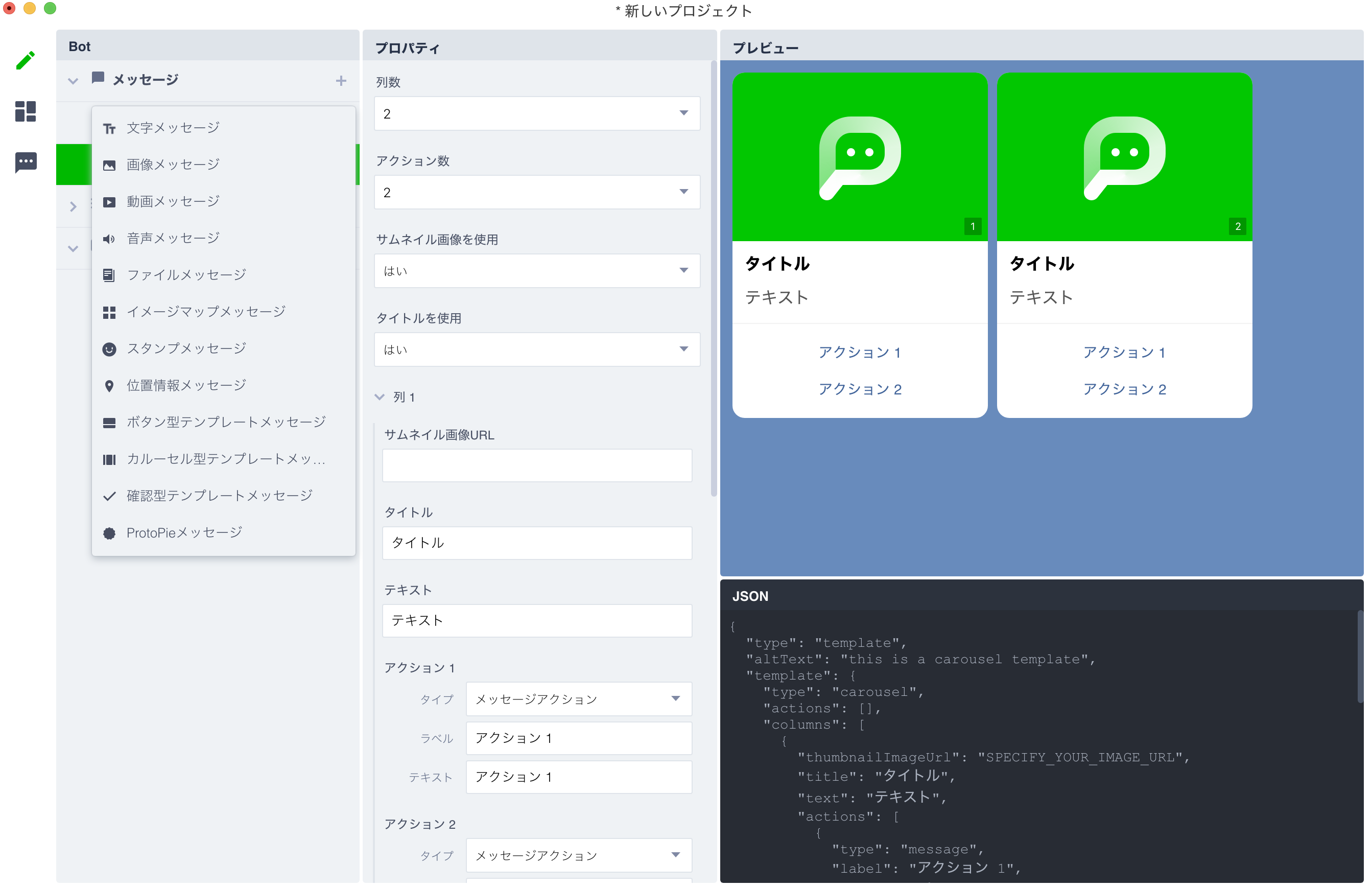Click アクション 2 link on first preview card
Image resolution: width=1372 pixels, height=887 pixels.
pyautogui.click(x=860, y=389)
